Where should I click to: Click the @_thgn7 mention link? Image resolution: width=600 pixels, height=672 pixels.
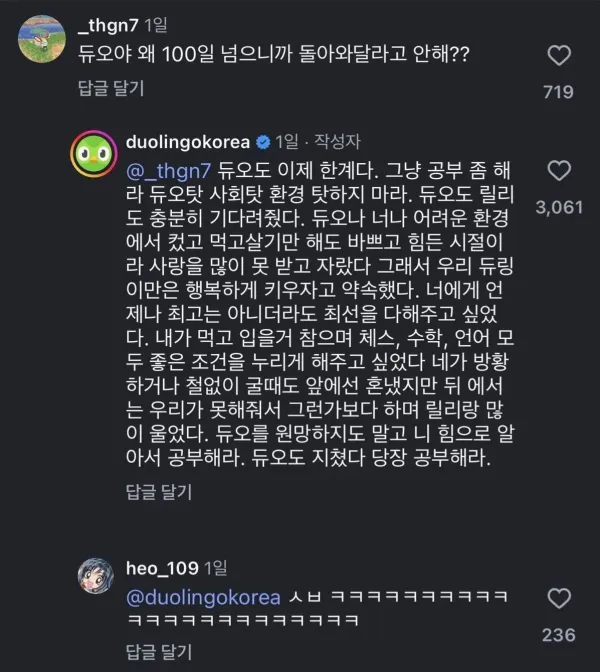coord(168,171)
